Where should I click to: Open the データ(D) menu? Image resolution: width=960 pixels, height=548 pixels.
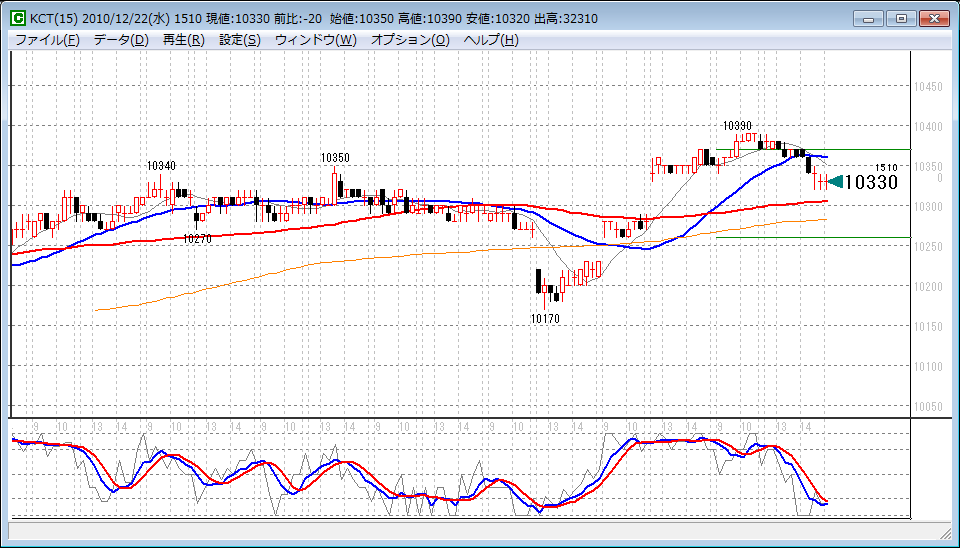(121, 40)
